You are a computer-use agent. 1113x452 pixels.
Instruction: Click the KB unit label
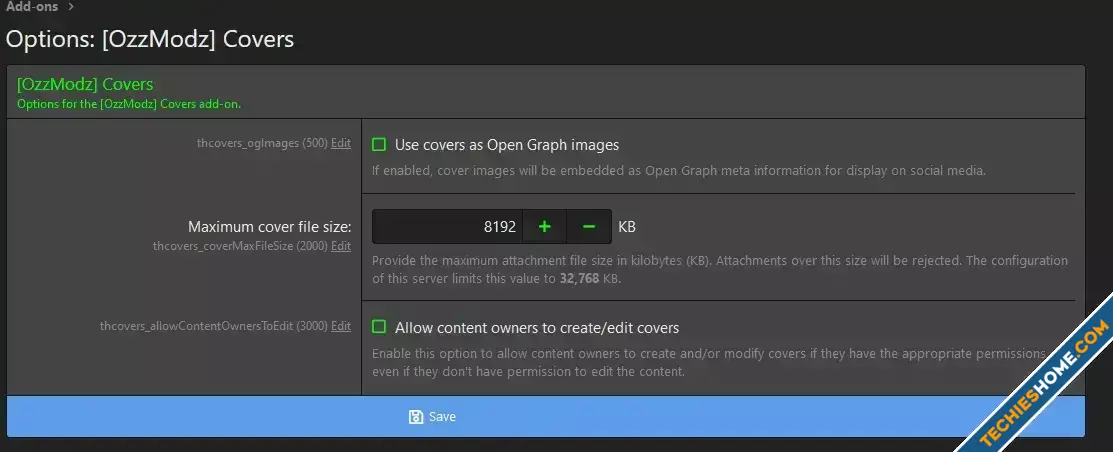click(x=627, y=227)
